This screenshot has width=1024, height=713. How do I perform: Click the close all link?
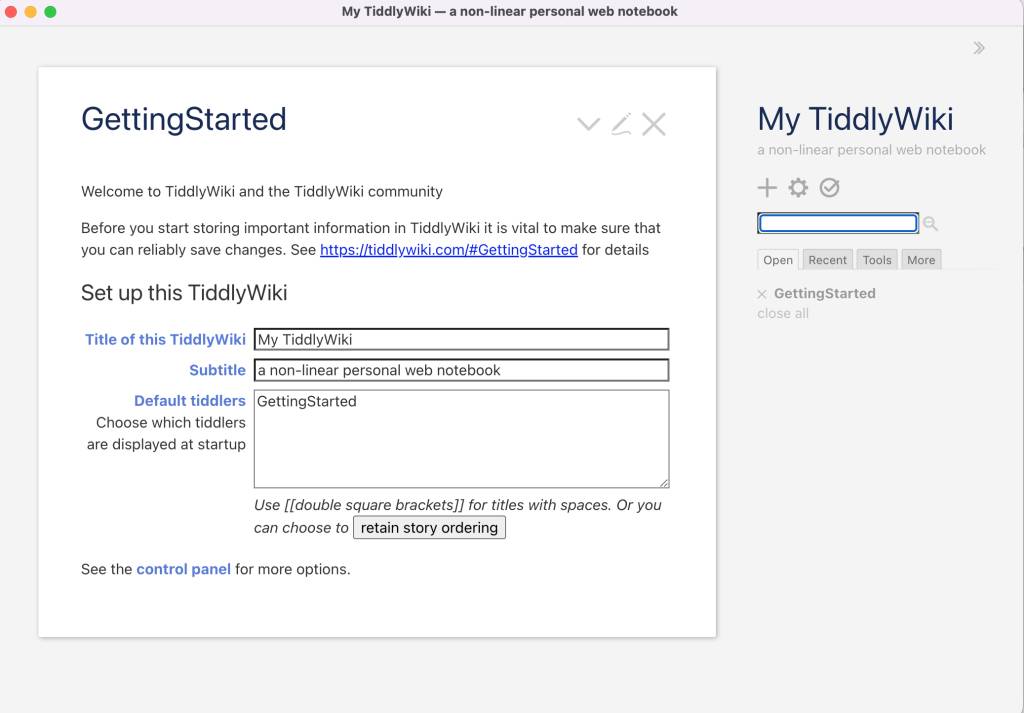783,313
